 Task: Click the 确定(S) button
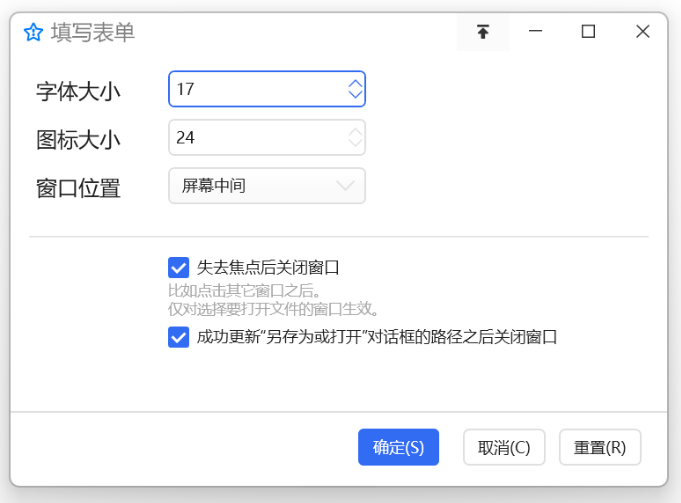point(398,447)
